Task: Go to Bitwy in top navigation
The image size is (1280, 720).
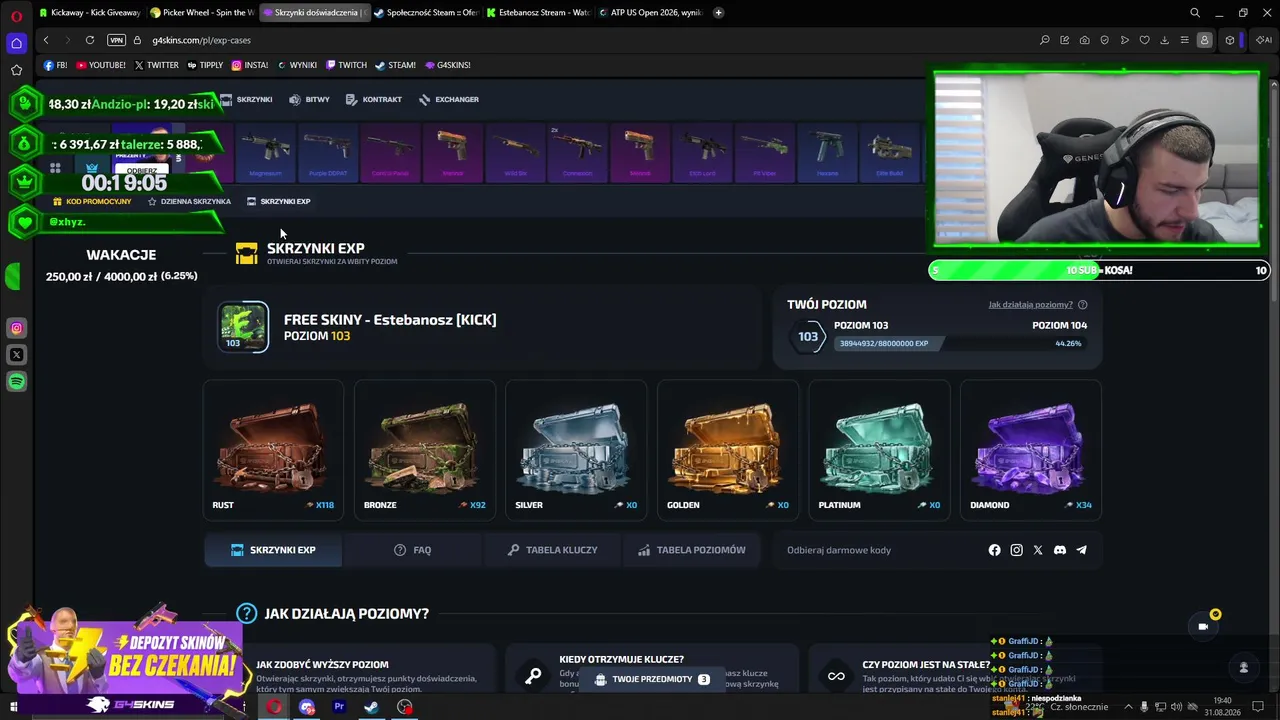Action: 309,99
